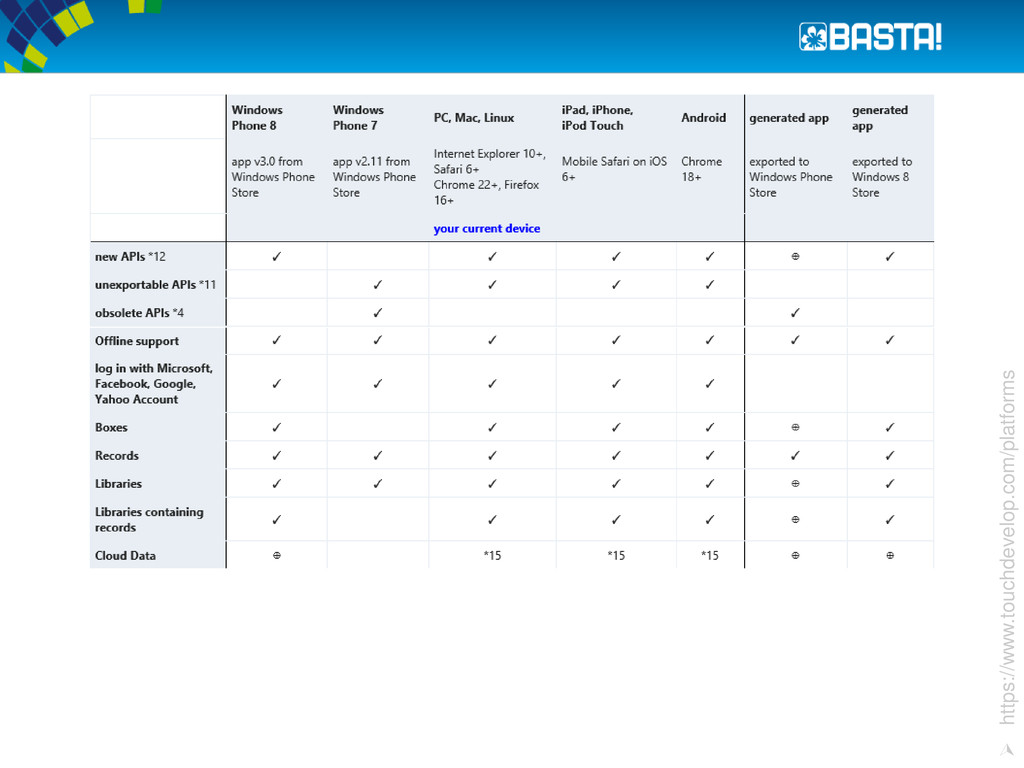Click new APIs checkmark under Windows Phone 8
Viewport: 1024px width, 768px height.
[x=276, y=257]
